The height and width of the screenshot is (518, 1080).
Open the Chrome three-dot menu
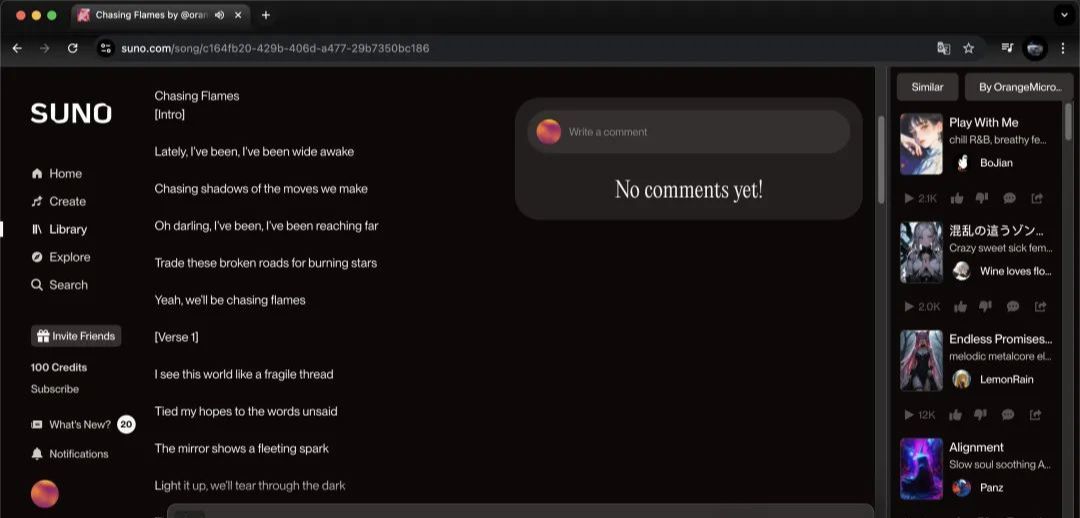coord(1062,48)
